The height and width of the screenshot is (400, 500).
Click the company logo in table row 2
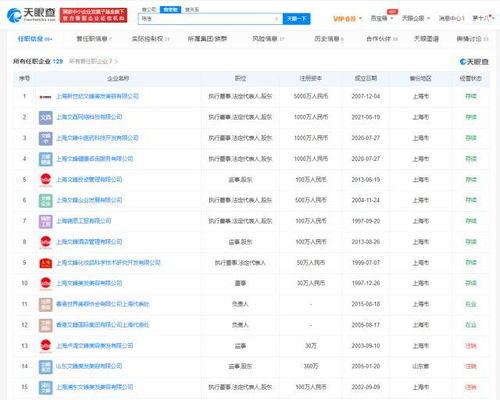[x=46, y=118]
